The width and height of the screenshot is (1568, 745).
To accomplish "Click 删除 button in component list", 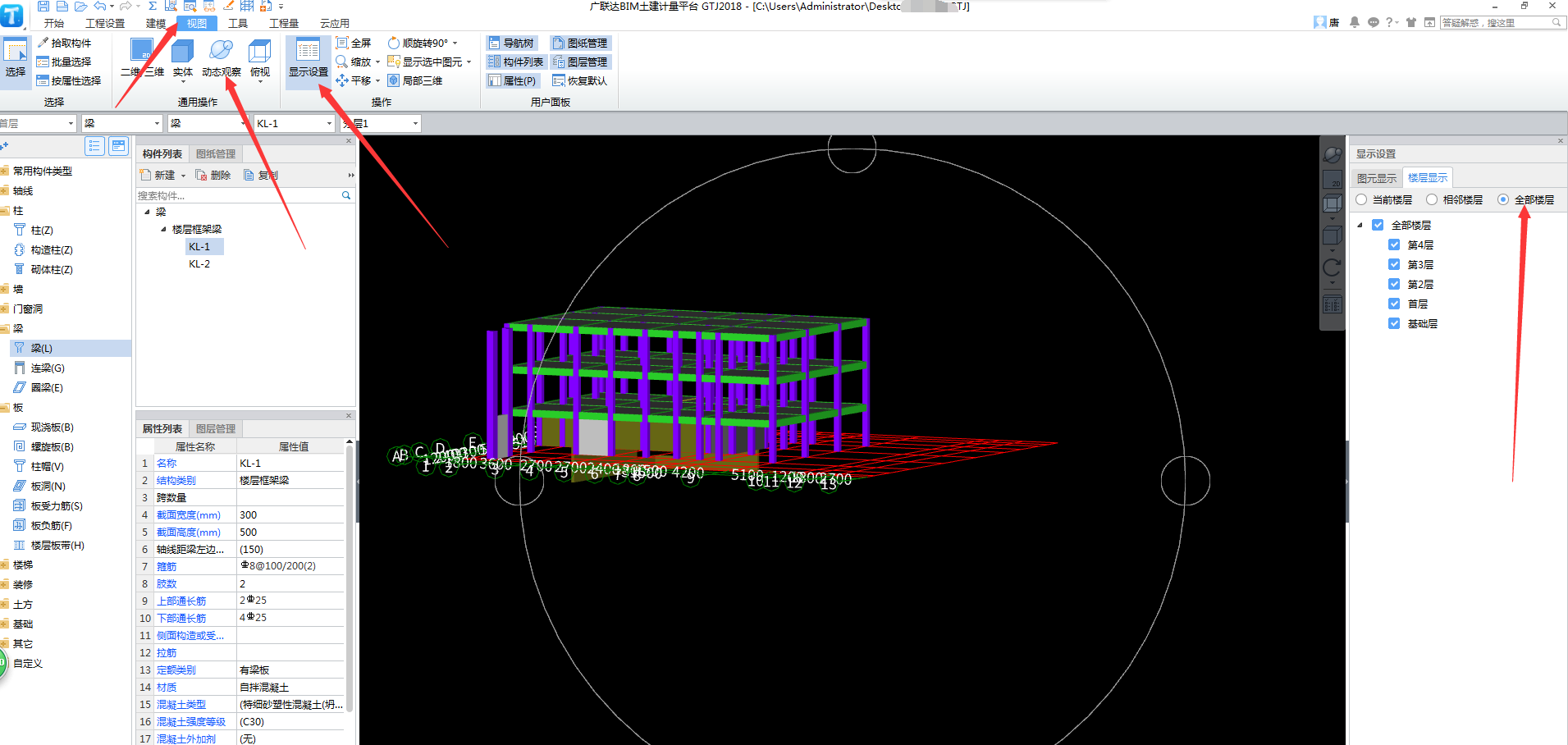I will [213, 175].
